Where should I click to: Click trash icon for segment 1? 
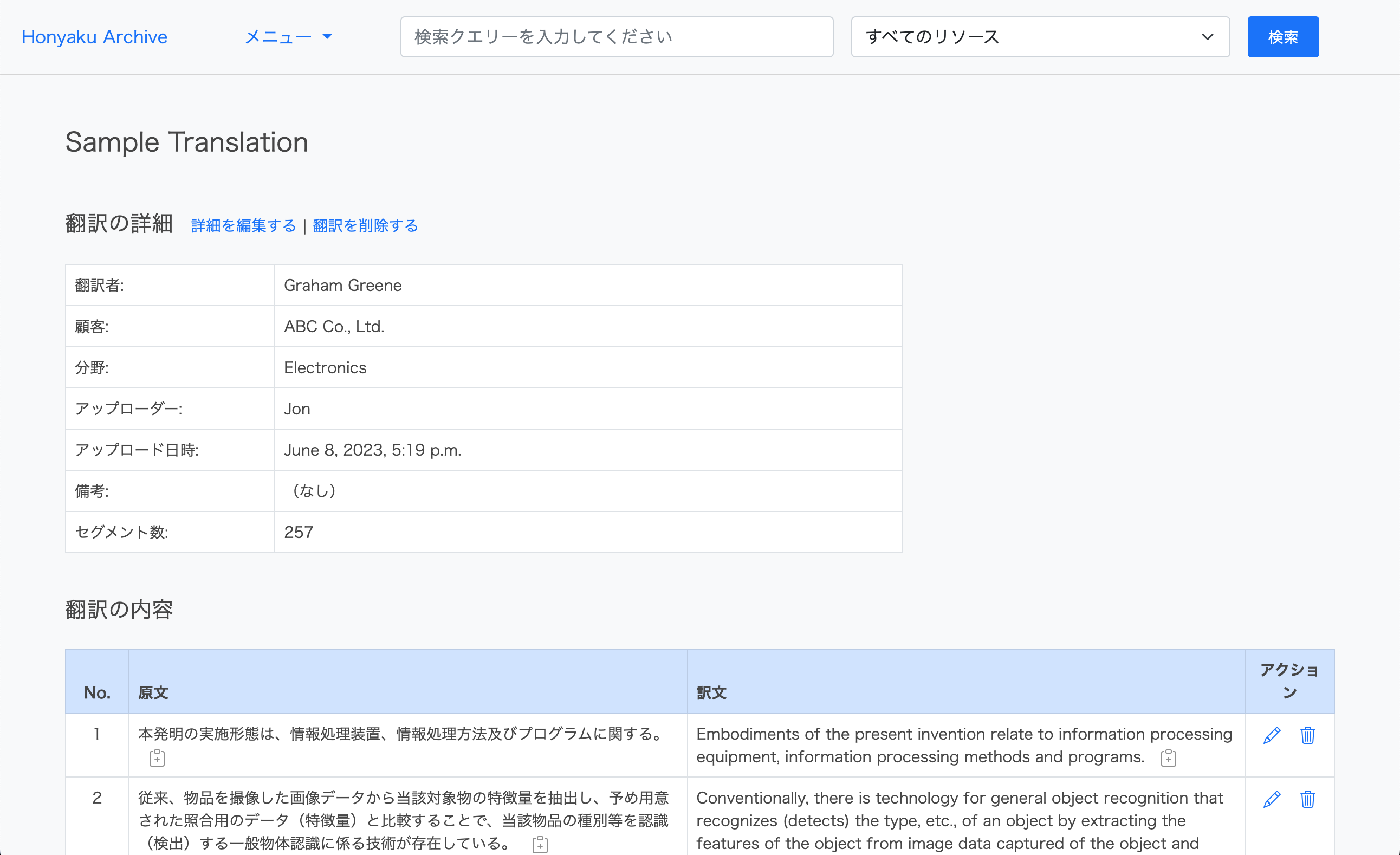click(1307, 735)
